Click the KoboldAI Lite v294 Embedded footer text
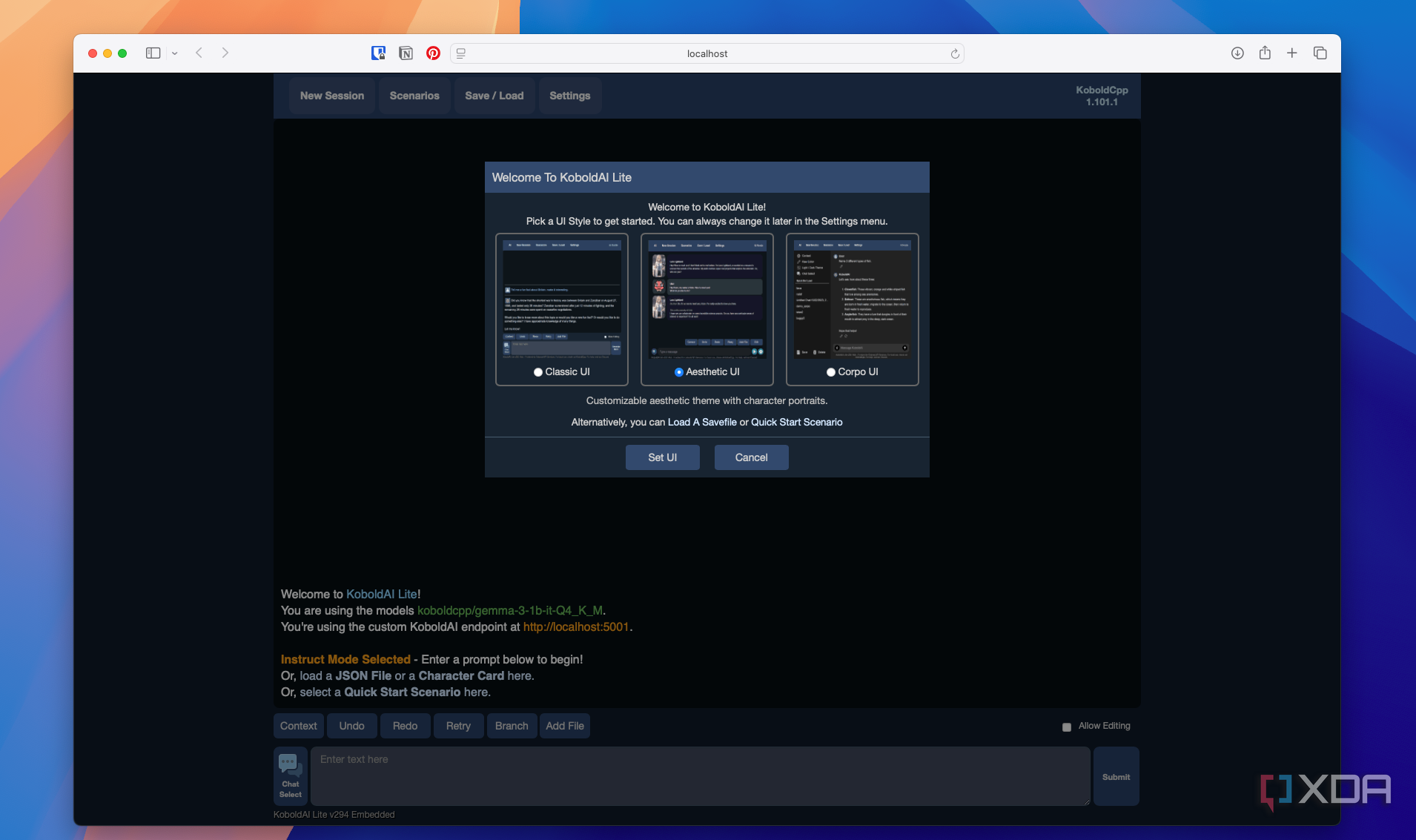This screenshot has height=840, width=1416. [x=334, y=814]
